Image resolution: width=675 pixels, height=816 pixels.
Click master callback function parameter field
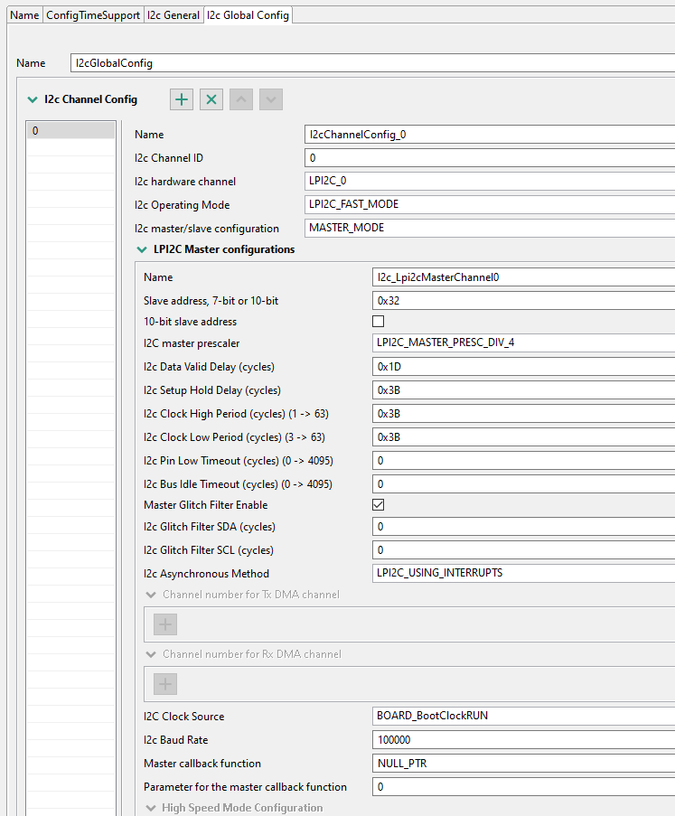point(523,787)
